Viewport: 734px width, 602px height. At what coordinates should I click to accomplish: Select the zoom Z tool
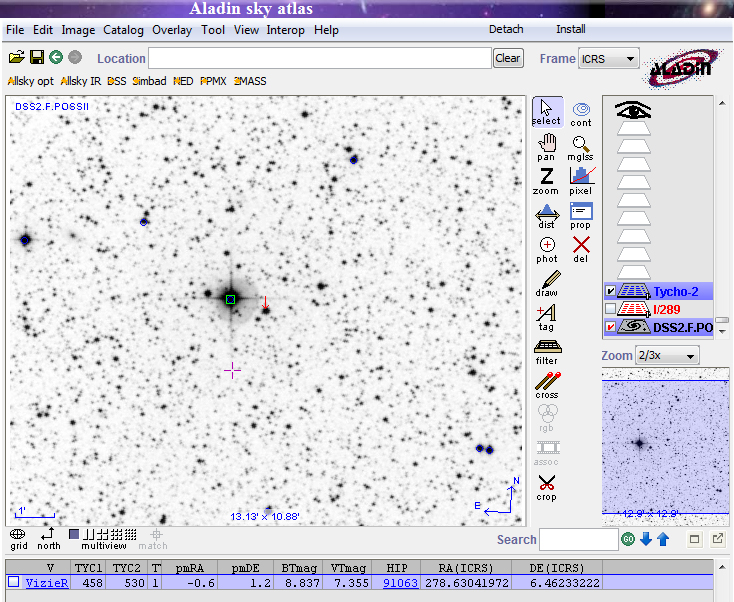[x=546, y=182]
